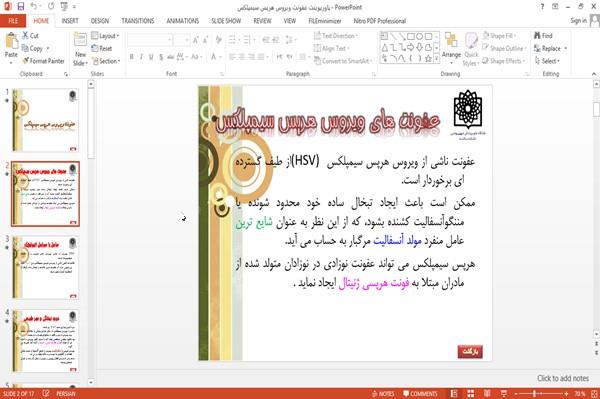
Task: Open the Quick Styles gallery
Action: (x=471, y=50)
